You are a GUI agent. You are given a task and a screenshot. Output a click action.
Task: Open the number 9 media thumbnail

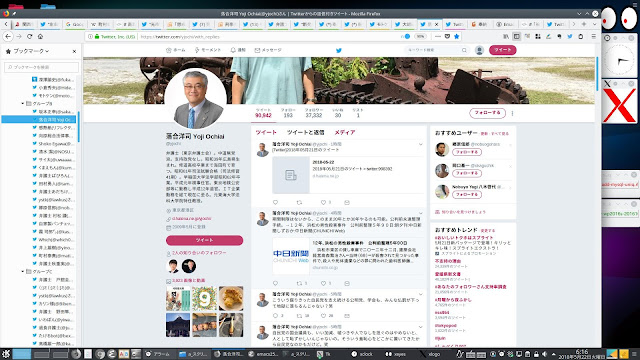pyautogui.click(x=204, y=298)
